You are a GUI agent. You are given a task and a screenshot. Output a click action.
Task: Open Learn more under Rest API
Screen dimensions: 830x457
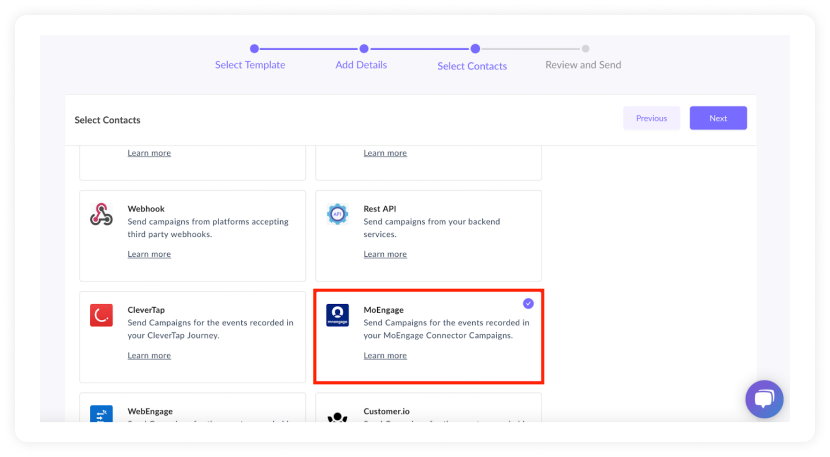click(x=385, y=254)
